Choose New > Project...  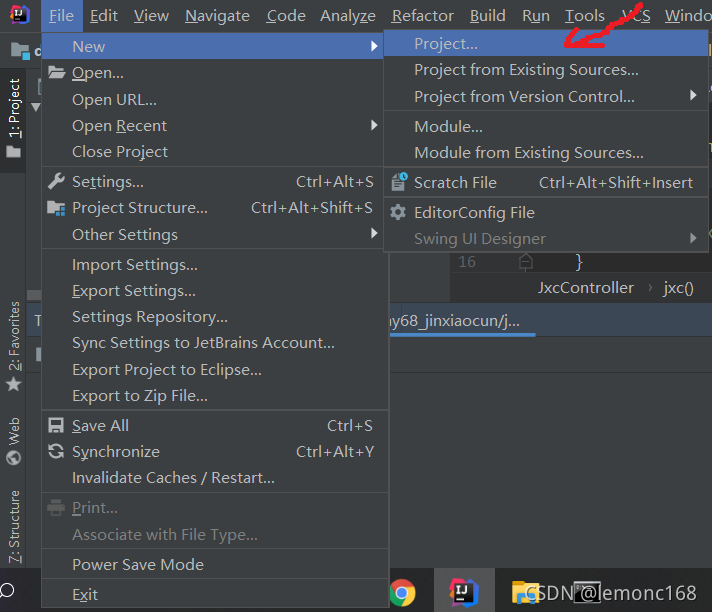545,44
